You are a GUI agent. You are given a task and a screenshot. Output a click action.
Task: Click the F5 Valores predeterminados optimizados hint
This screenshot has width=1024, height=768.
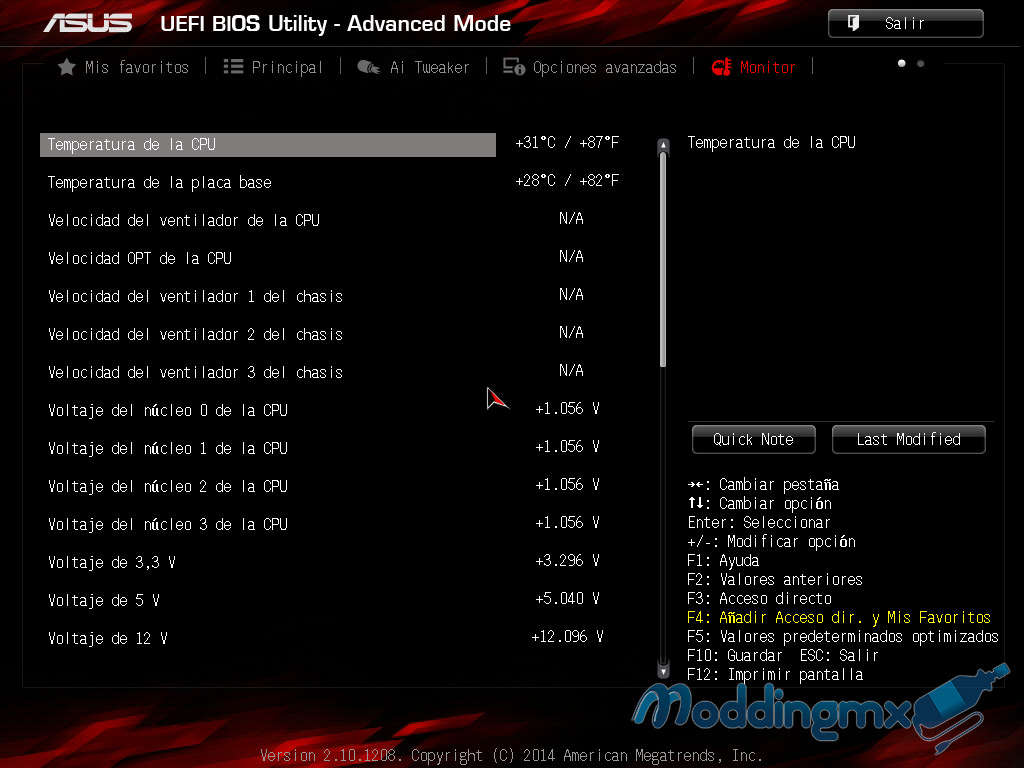pyautogui.click(x=843, y=636)
